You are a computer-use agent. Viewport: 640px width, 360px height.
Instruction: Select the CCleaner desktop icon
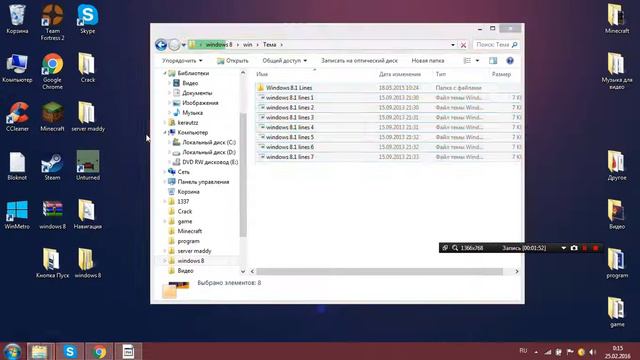pos(17,116)
